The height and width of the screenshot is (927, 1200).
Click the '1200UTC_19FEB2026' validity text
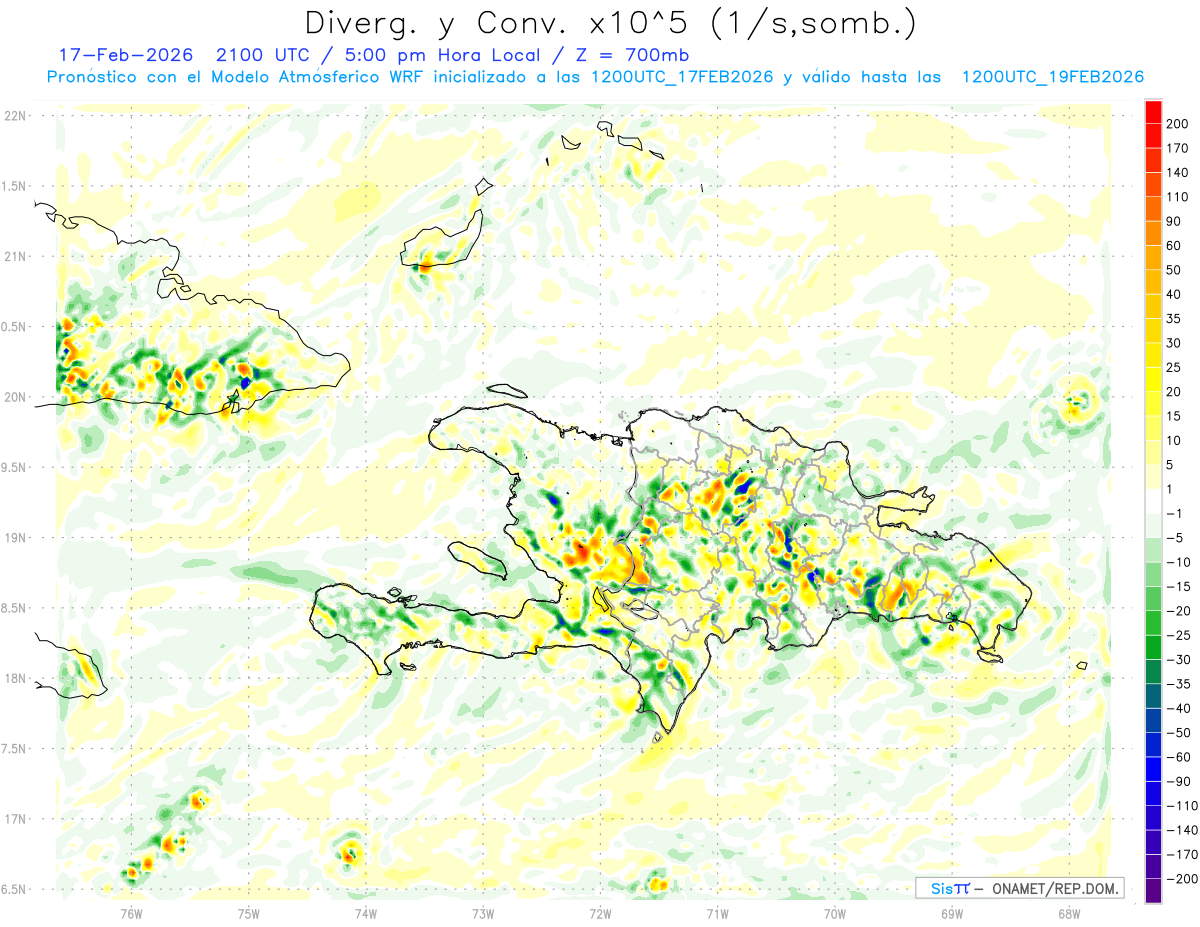pos(1052,77)
